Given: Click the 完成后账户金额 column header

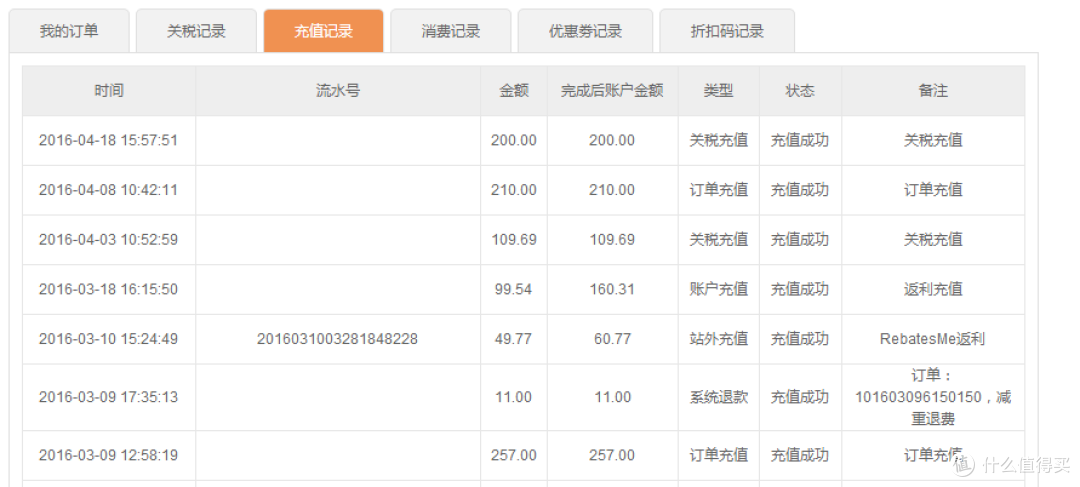Looking at the screenshot, I should click(x=612, y=91).
